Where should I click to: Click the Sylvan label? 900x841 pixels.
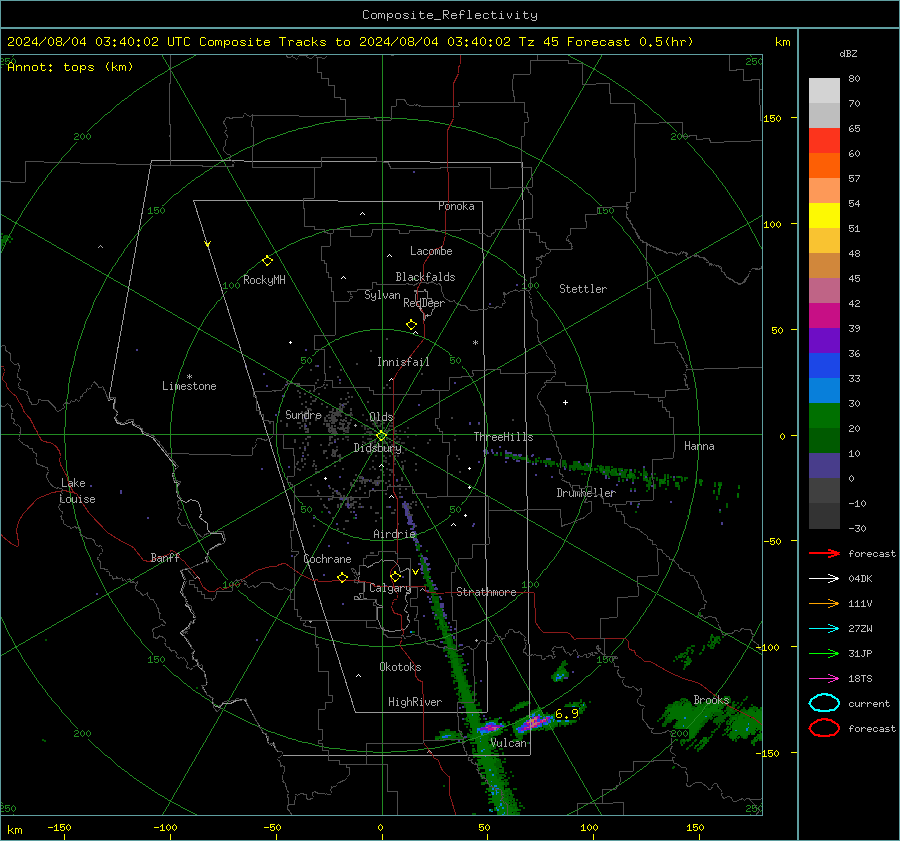click(x=382, y=295)
